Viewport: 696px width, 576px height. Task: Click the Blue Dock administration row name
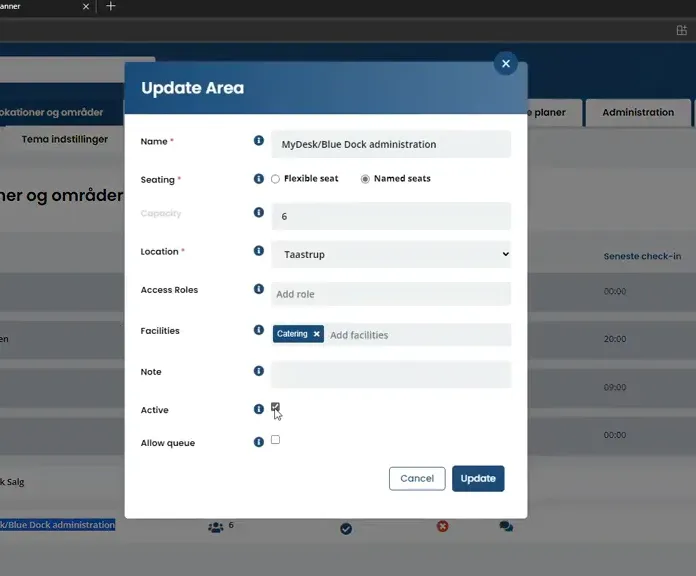[x=57, y=525]
